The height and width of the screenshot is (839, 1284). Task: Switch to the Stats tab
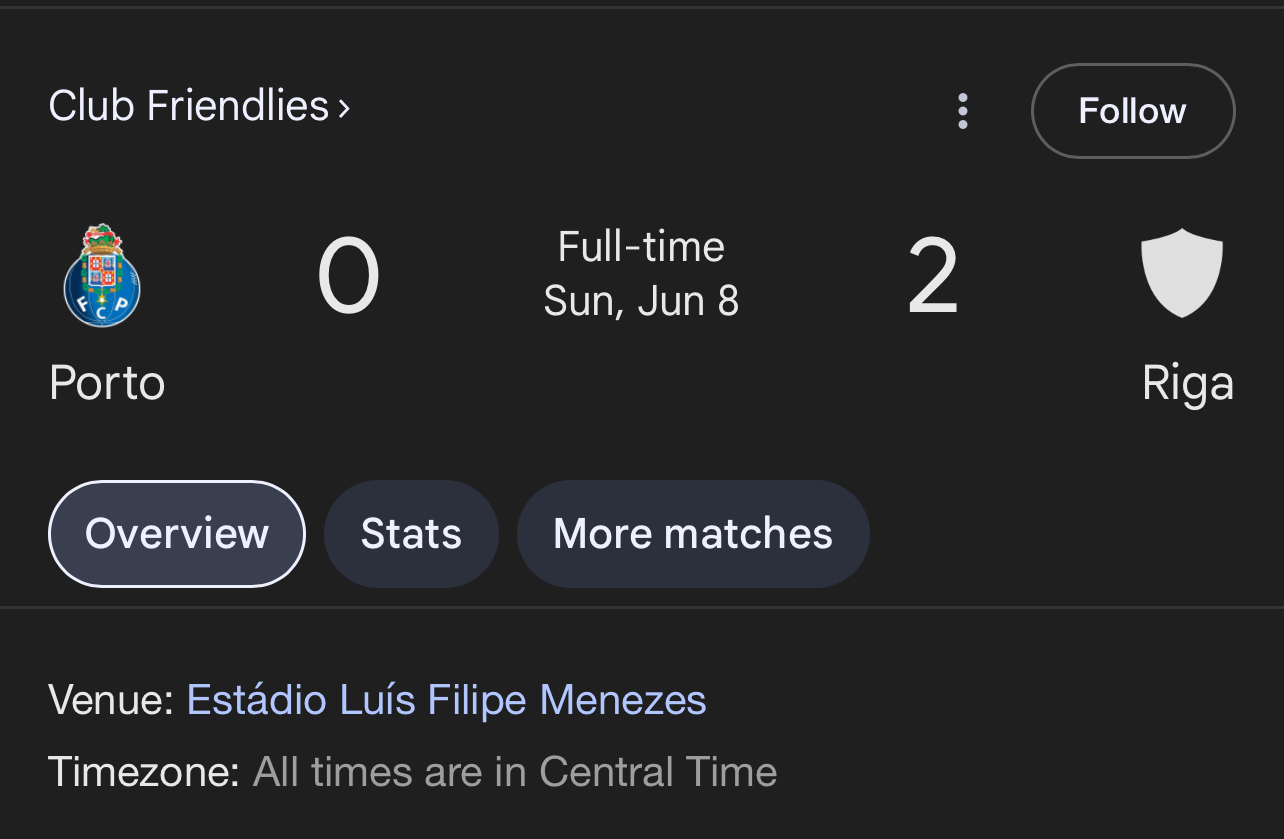click(411, 534)
